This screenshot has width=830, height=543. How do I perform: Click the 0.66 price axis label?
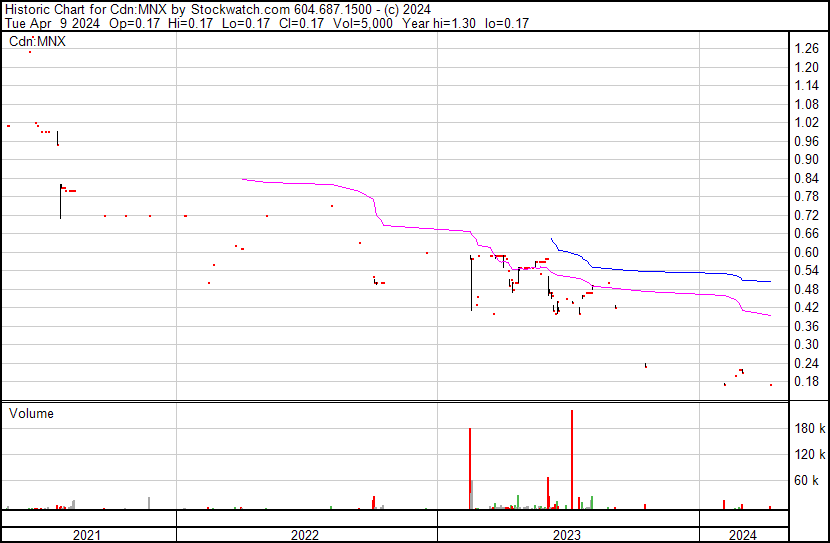click(x=807, y=233)
